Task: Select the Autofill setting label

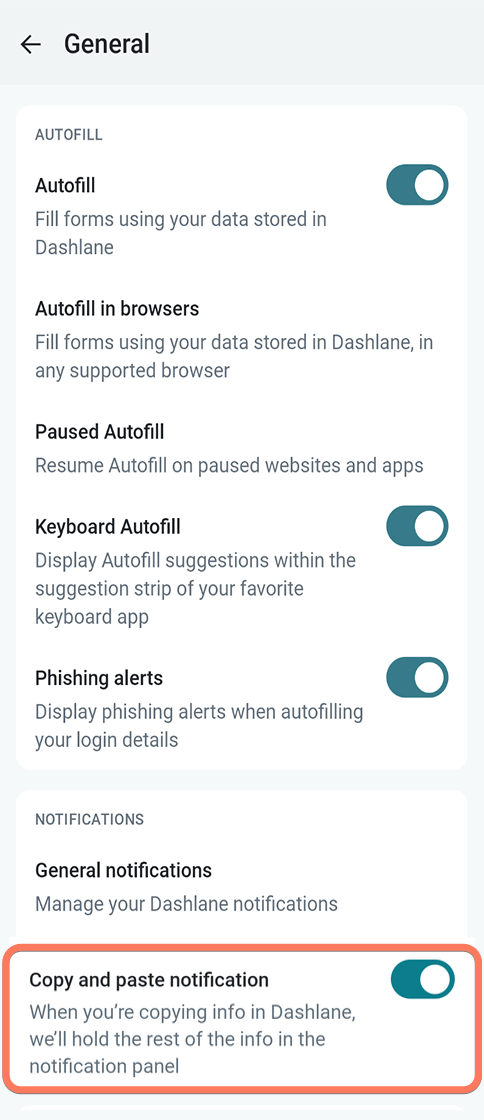Action: pos(65,186)
